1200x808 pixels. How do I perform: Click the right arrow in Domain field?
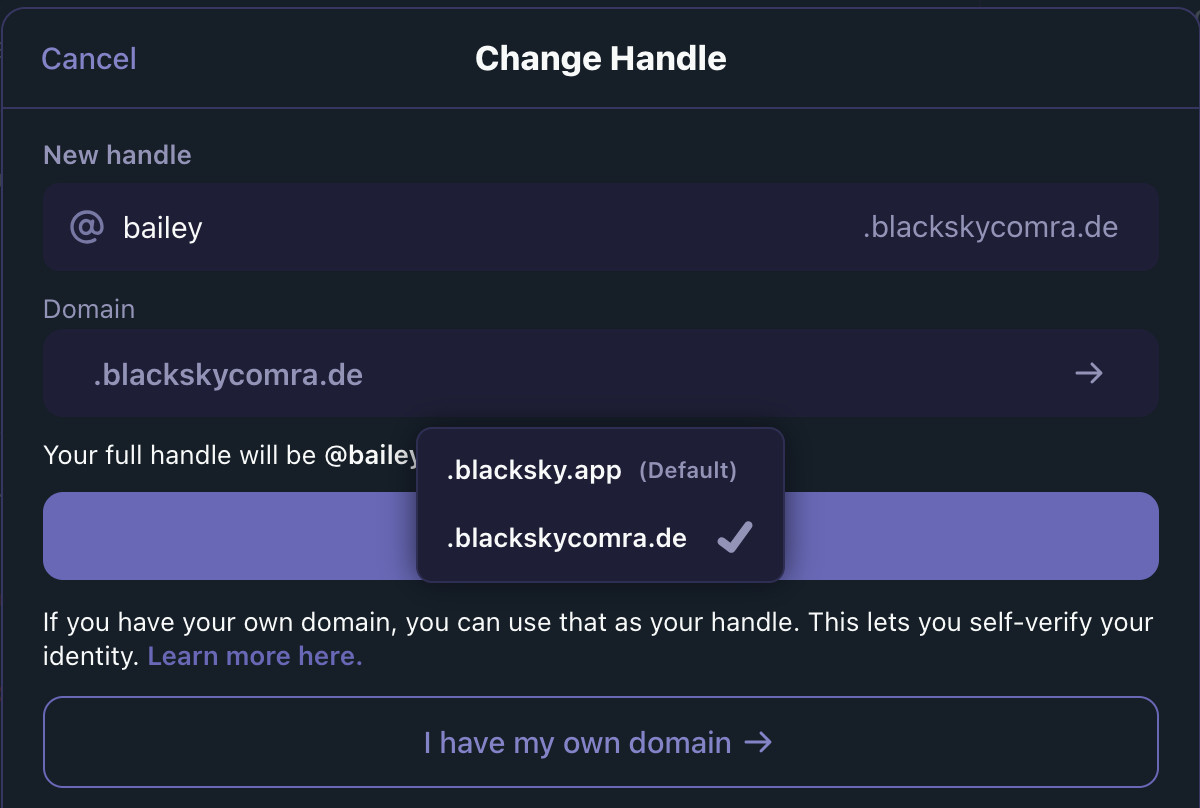[1088, 374]
